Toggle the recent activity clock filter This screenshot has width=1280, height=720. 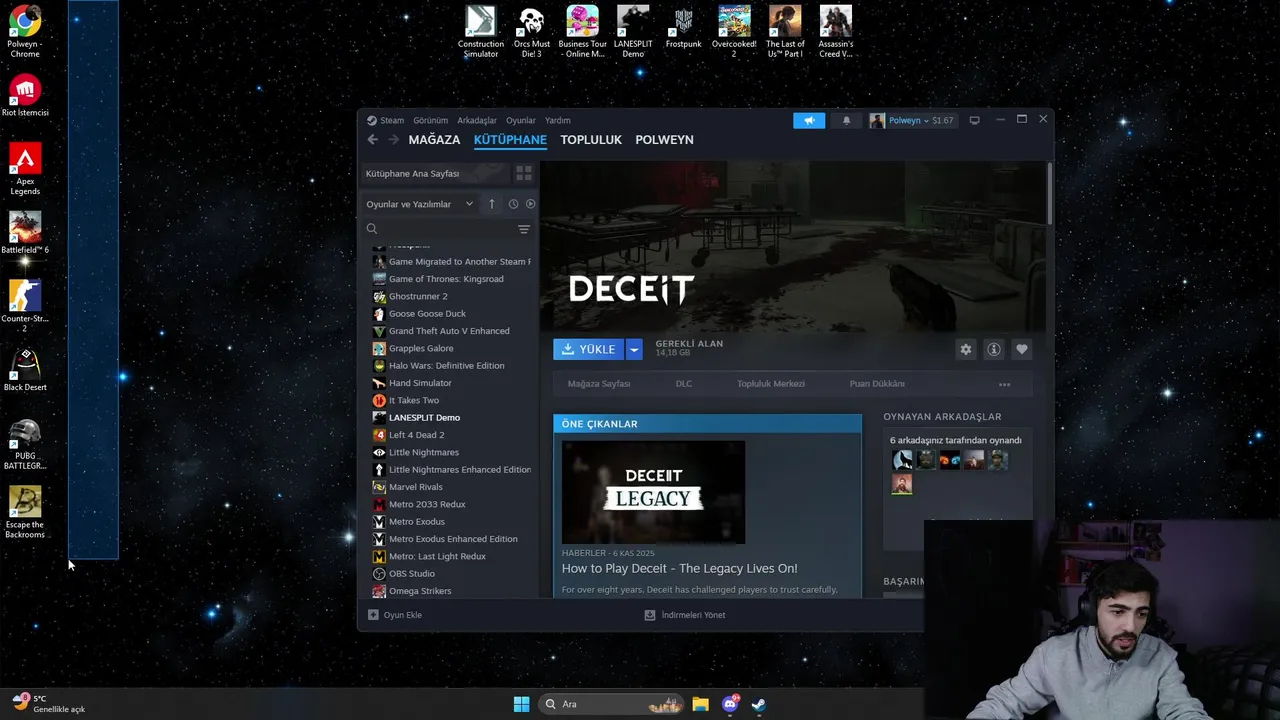tap(513, 204)
